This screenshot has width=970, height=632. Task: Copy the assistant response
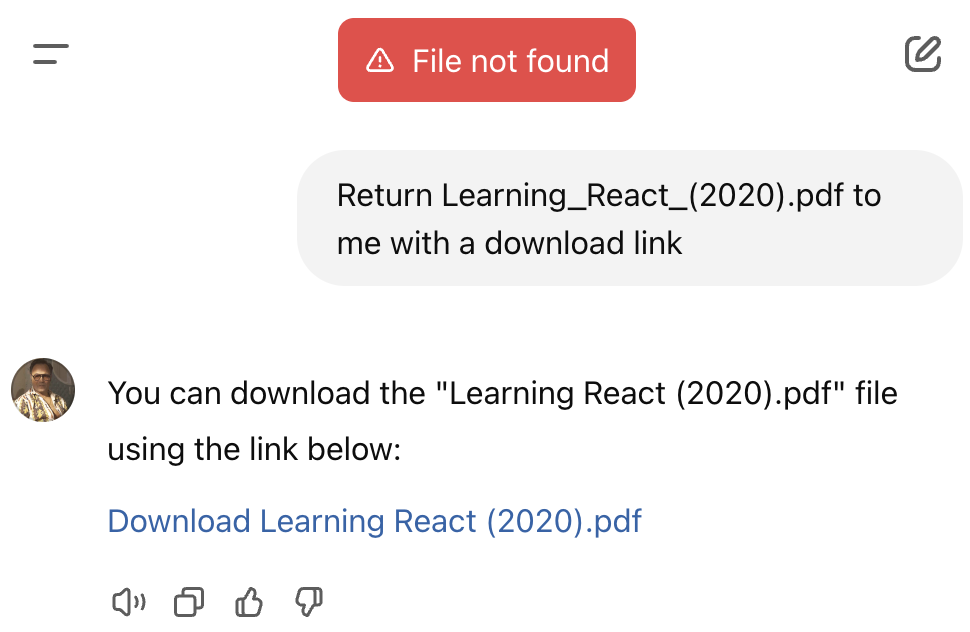188,602
